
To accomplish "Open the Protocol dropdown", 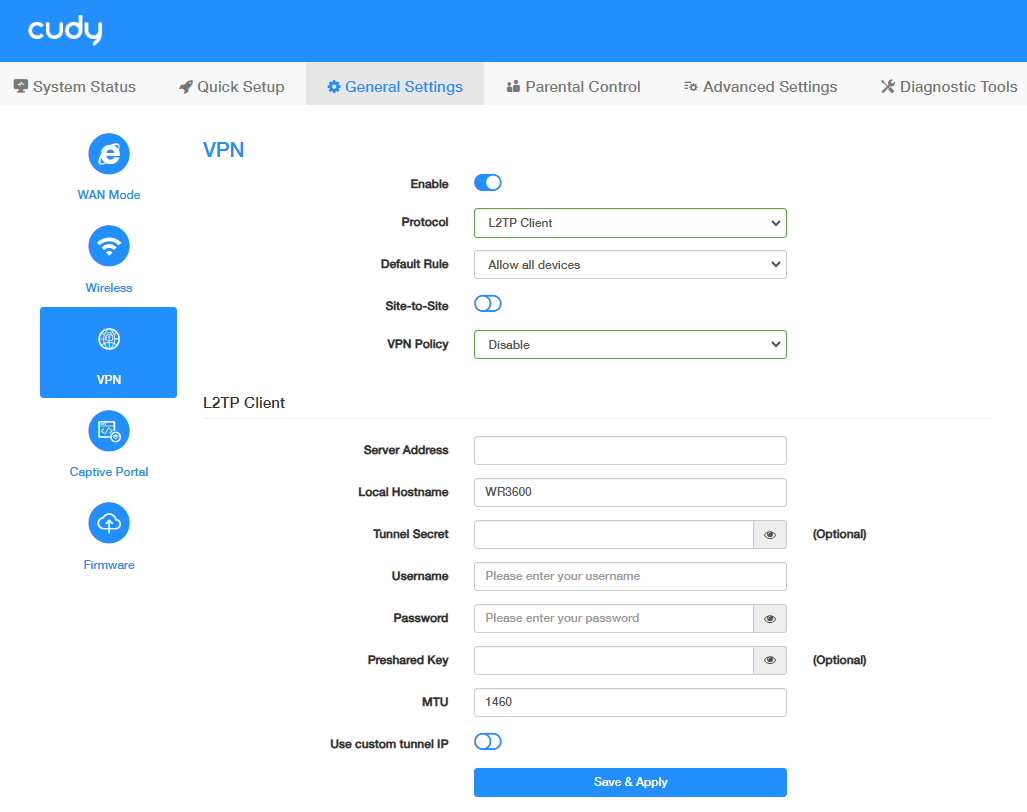I will 630,223.
